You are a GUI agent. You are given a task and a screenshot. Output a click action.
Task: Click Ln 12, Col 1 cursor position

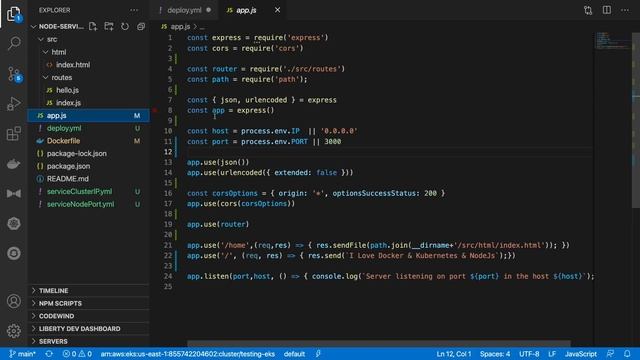453,354
